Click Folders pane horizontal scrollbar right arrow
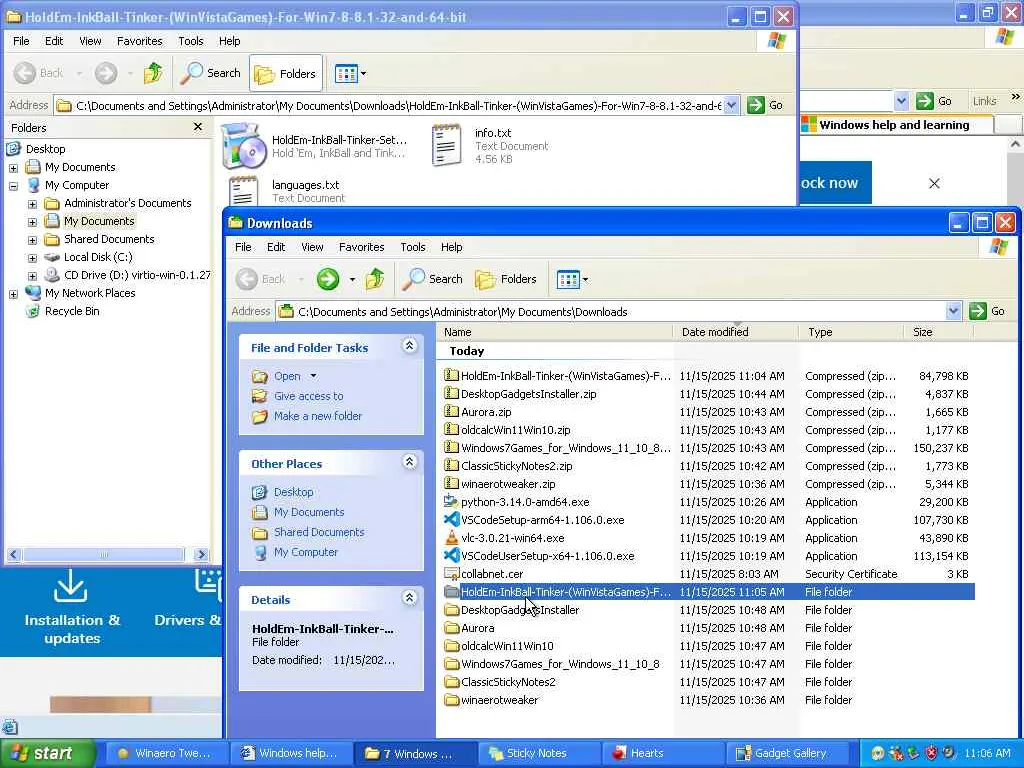The height and width of the screenshot is (768, 1024). click(202, 554)
